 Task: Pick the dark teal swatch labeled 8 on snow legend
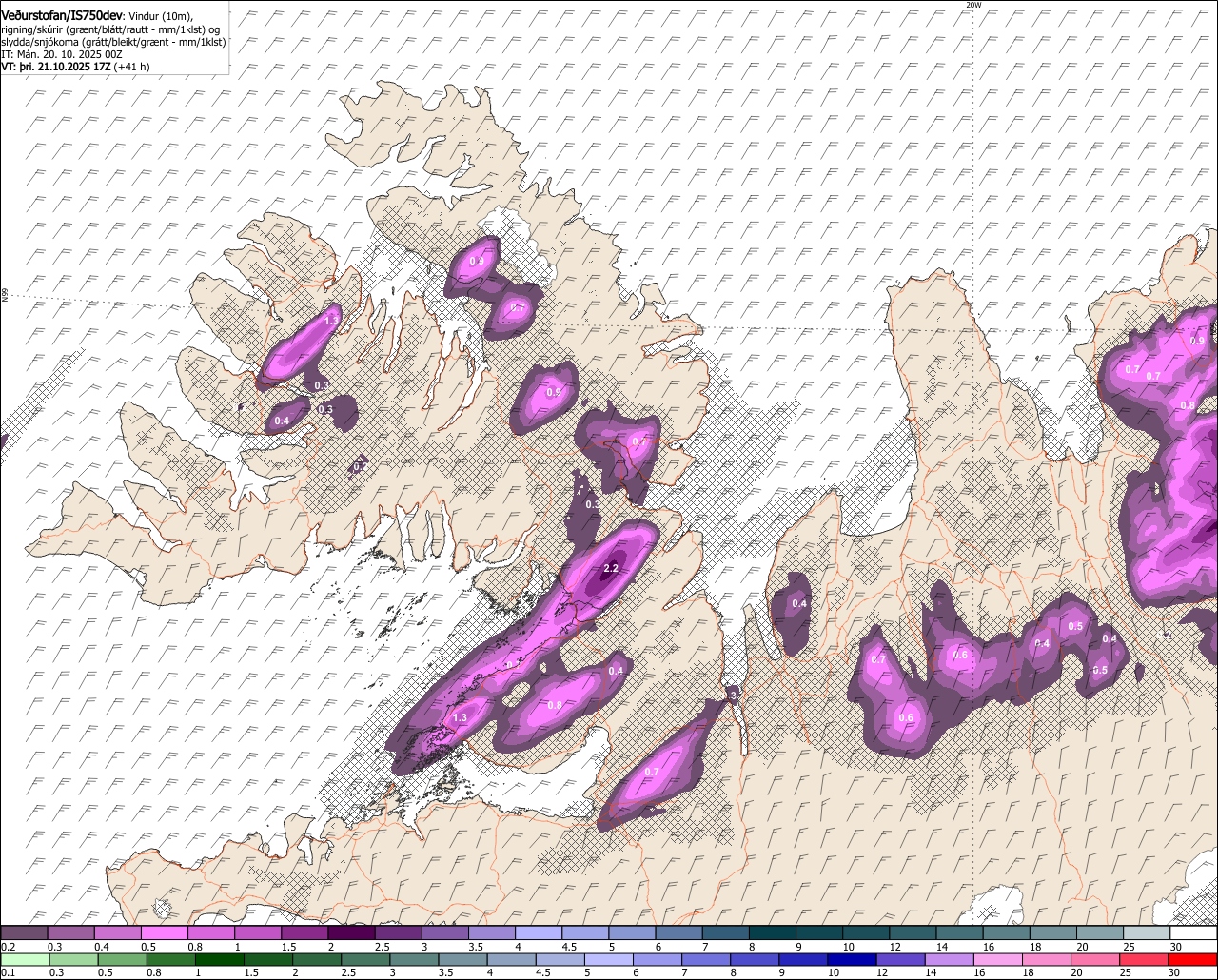(773, 932)
